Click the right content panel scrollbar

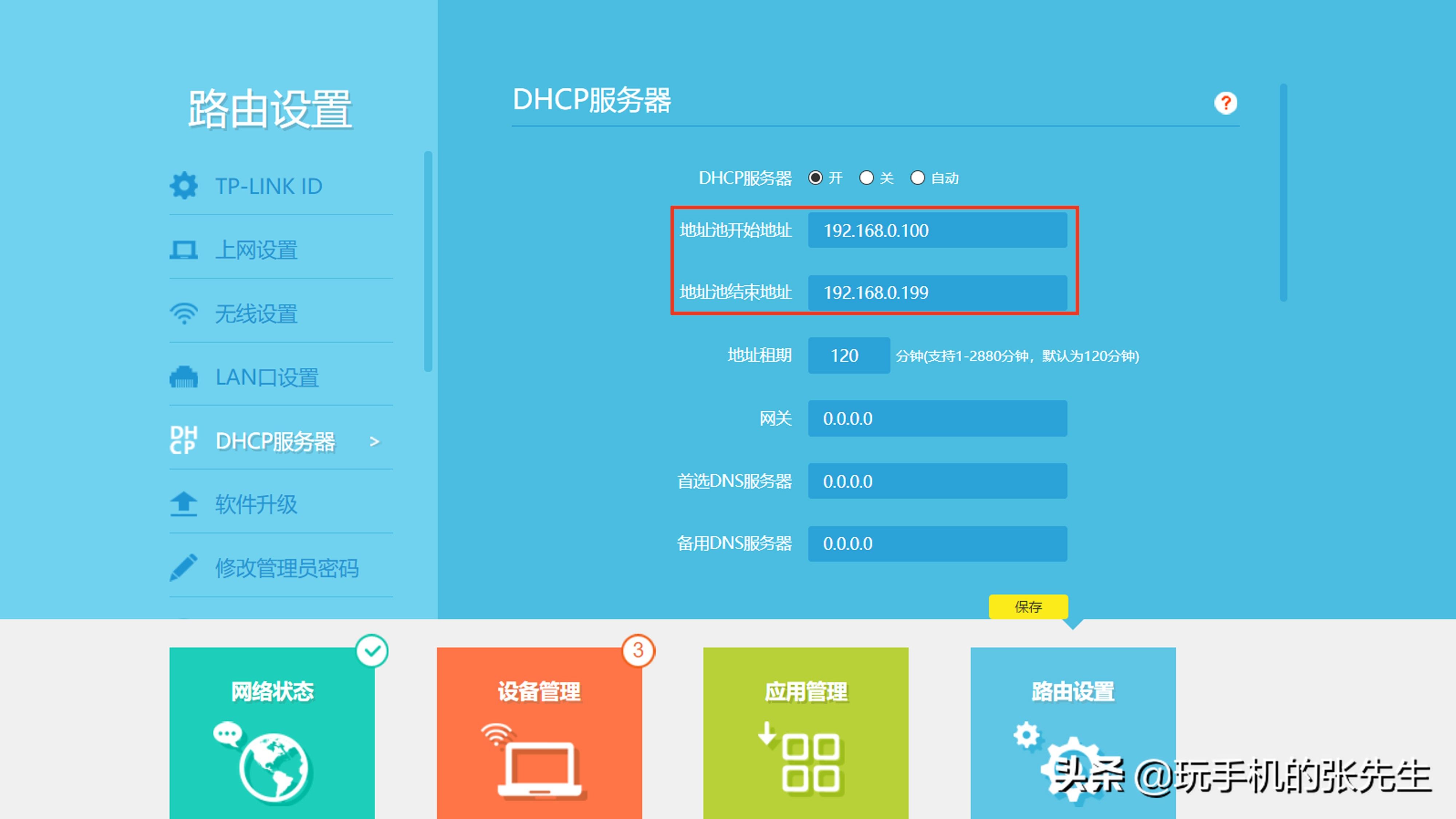point(1283,192)
